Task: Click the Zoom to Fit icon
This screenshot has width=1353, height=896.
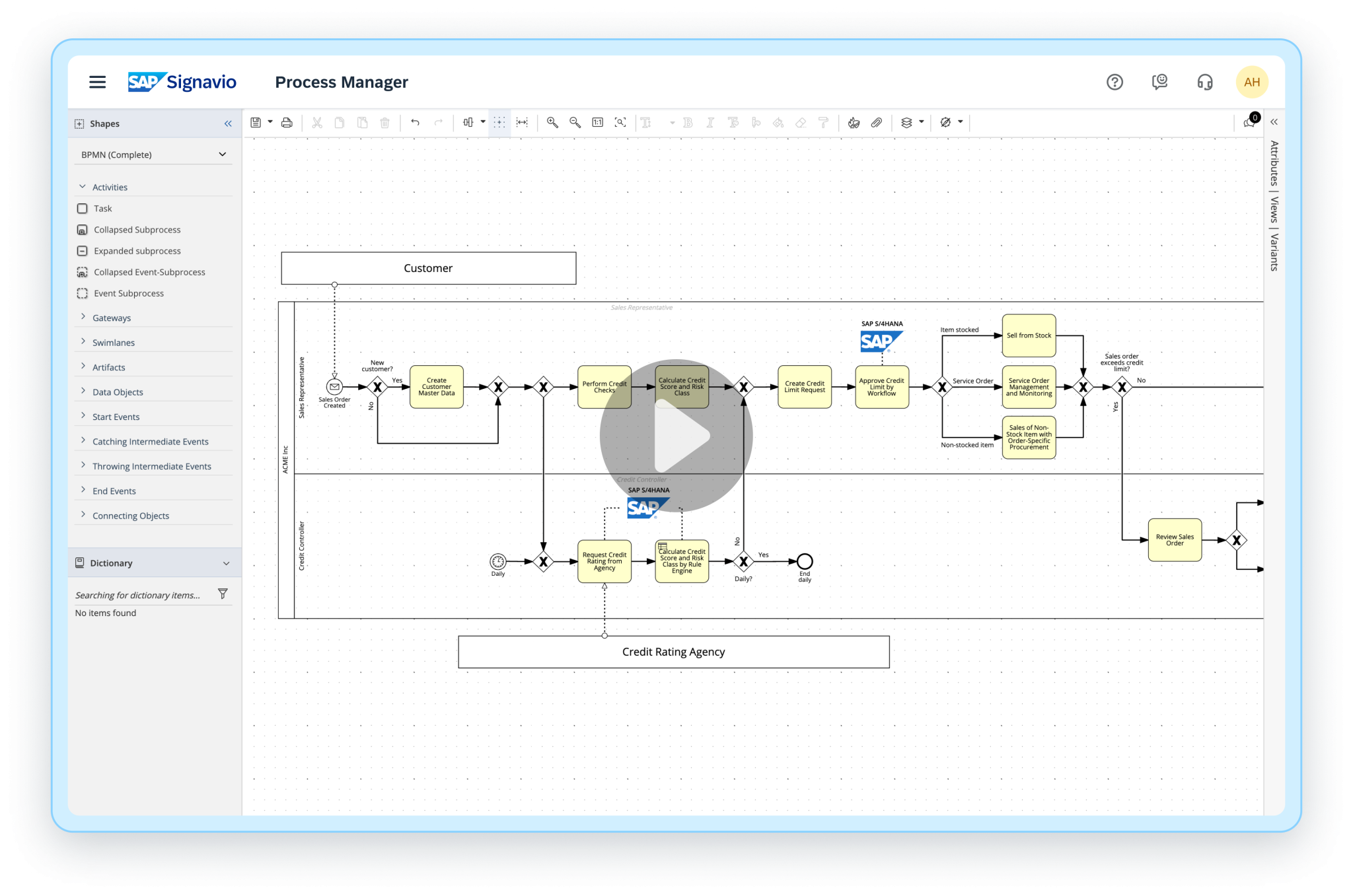Action: pos(620,122)
